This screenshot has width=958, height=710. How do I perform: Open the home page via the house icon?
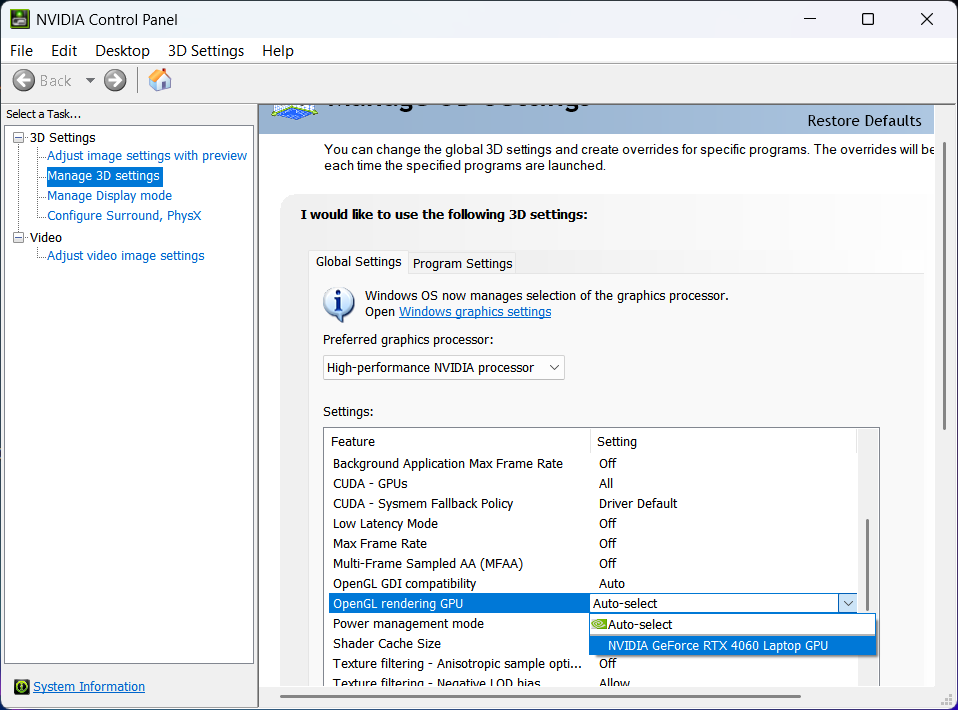click(159, 79)
